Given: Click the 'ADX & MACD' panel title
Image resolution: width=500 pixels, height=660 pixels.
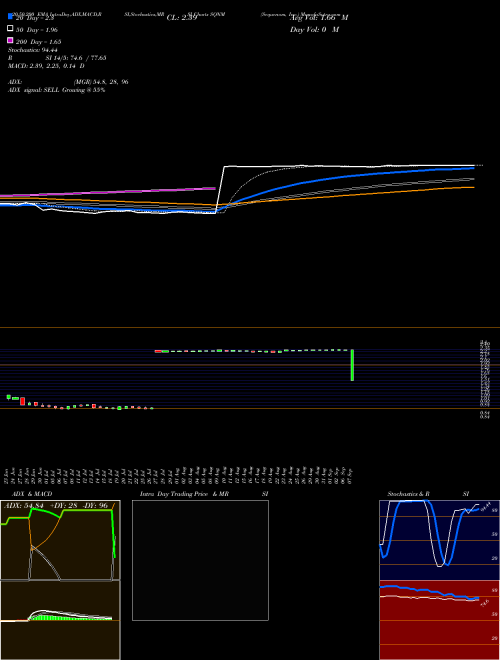Looking at the screenshot, I should [32, 494].
